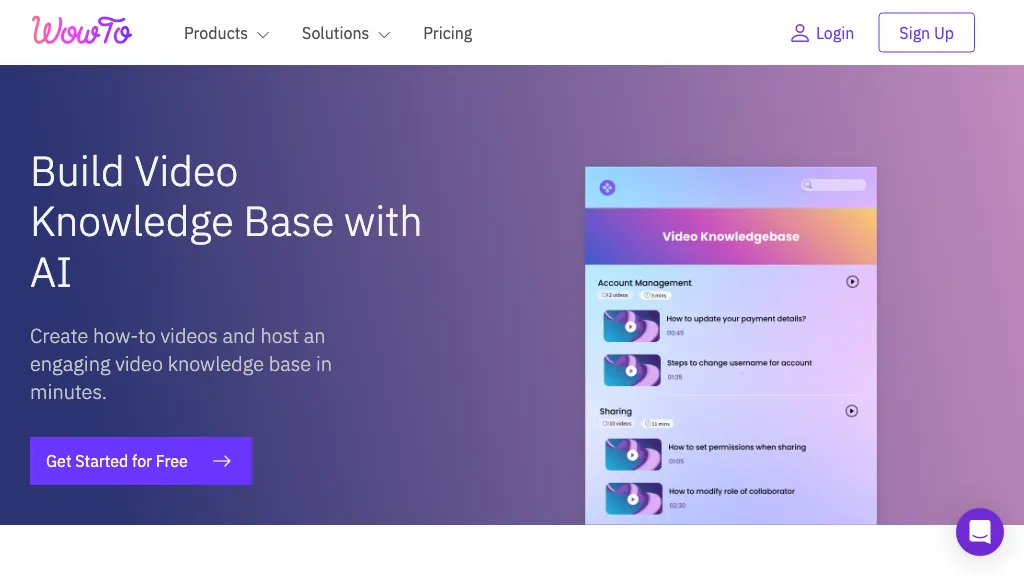Play the set permissions video thumbnail
This screenshot has width=1024, height=576.
coord(632,454)
